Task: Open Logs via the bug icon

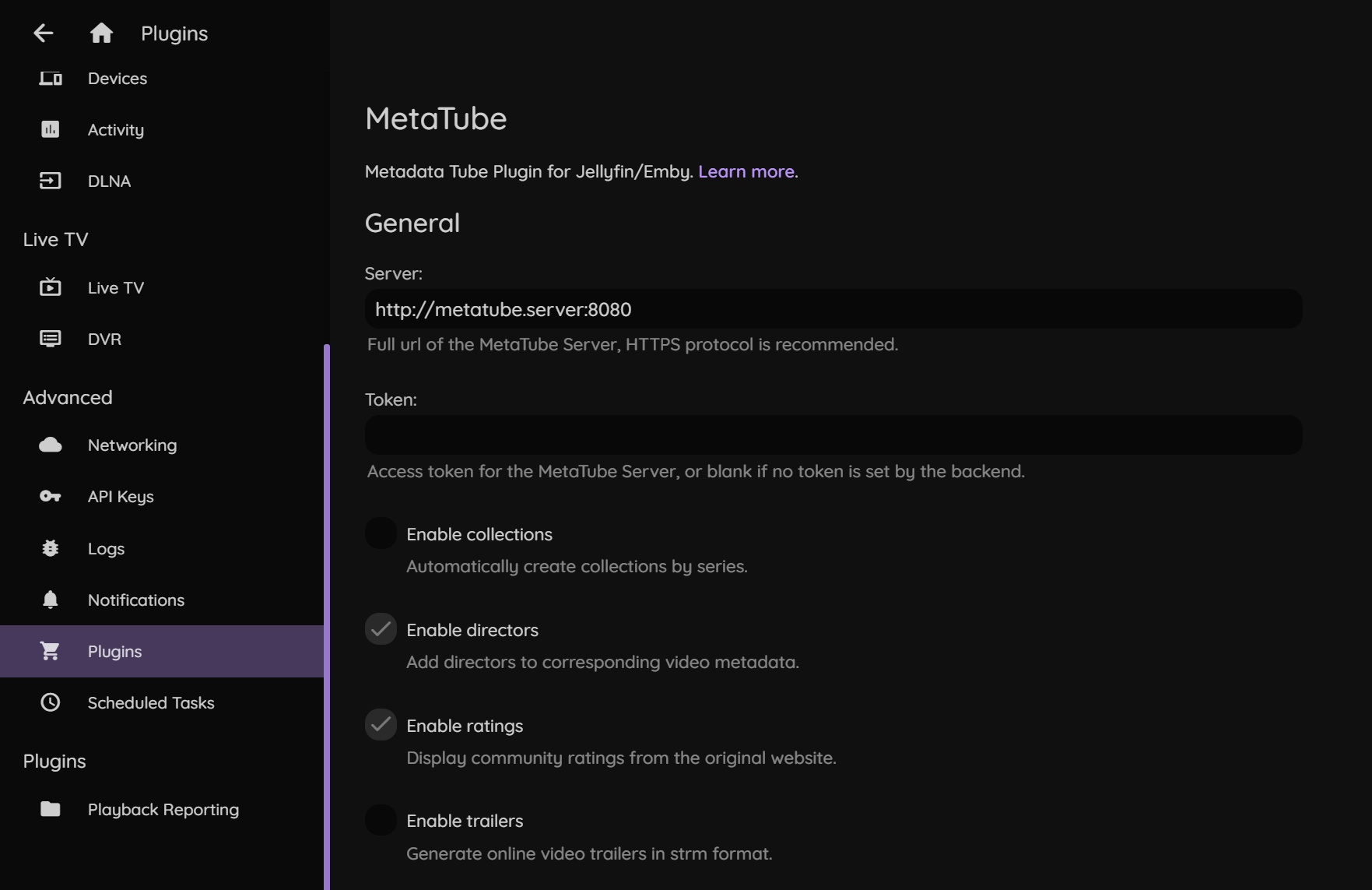Action: (51, 549)
